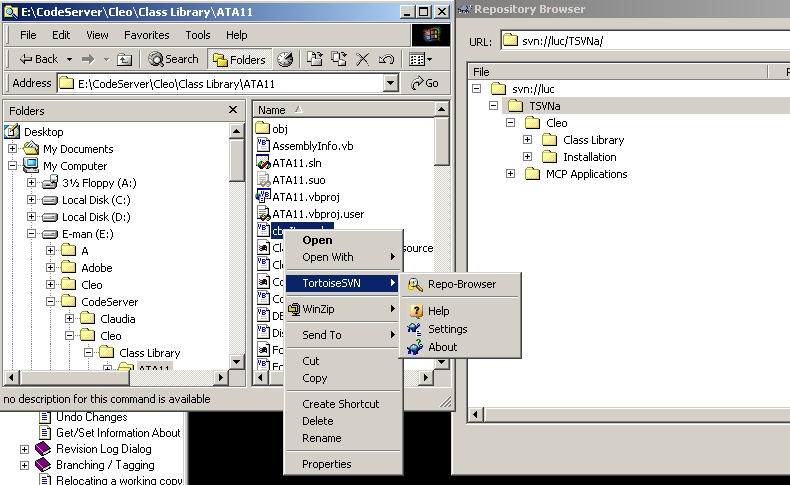Open the Tools menu in Explorer
The height and width of the screenshot is (485, 790).
(198, 35)
